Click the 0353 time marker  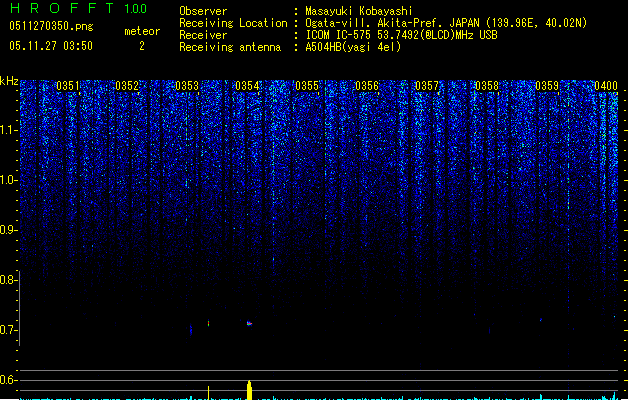[x=187, y=86]
